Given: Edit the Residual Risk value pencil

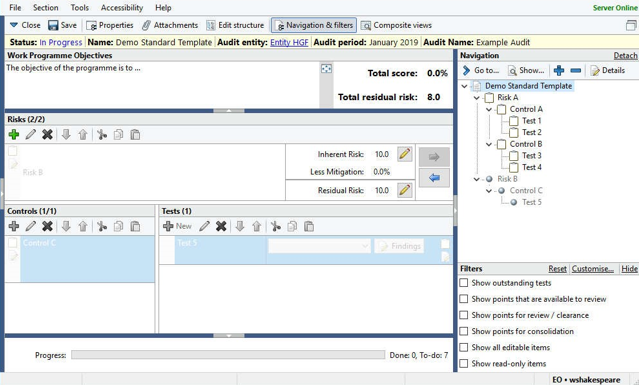Looking at the screenshot, I should 405,190.
